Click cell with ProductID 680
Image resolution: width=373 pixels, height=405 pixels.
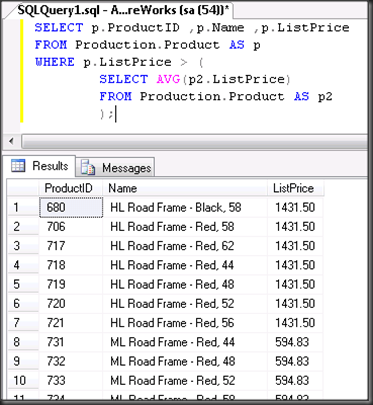coord(71,208)
